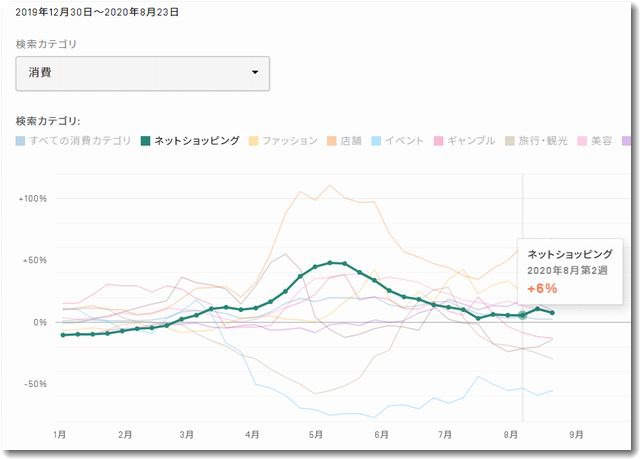
Task: Click the peak point of green line in May
Action: (330, 262)
